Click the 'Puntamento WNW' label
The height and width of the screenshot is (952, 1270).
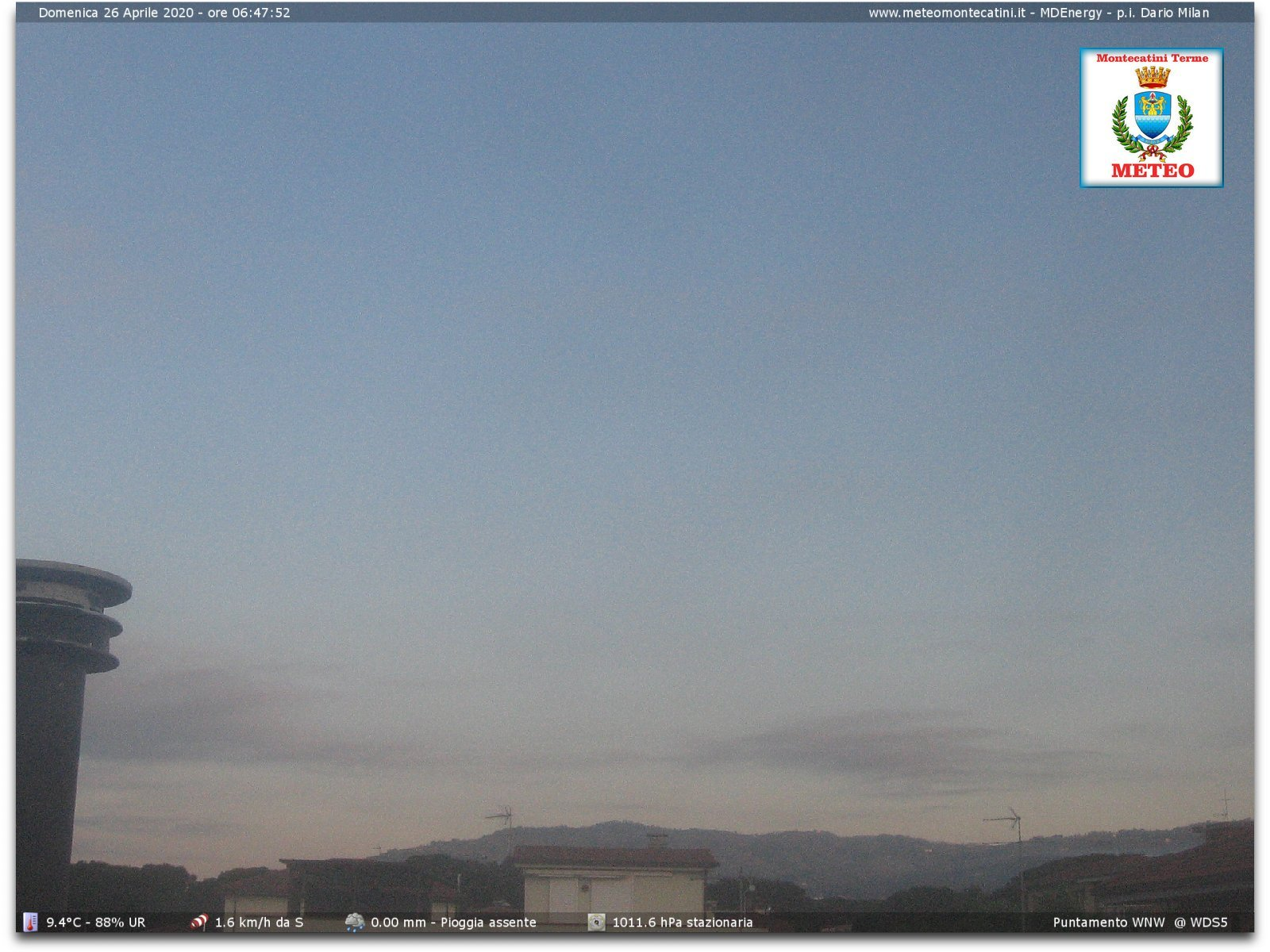[1108, 923]
